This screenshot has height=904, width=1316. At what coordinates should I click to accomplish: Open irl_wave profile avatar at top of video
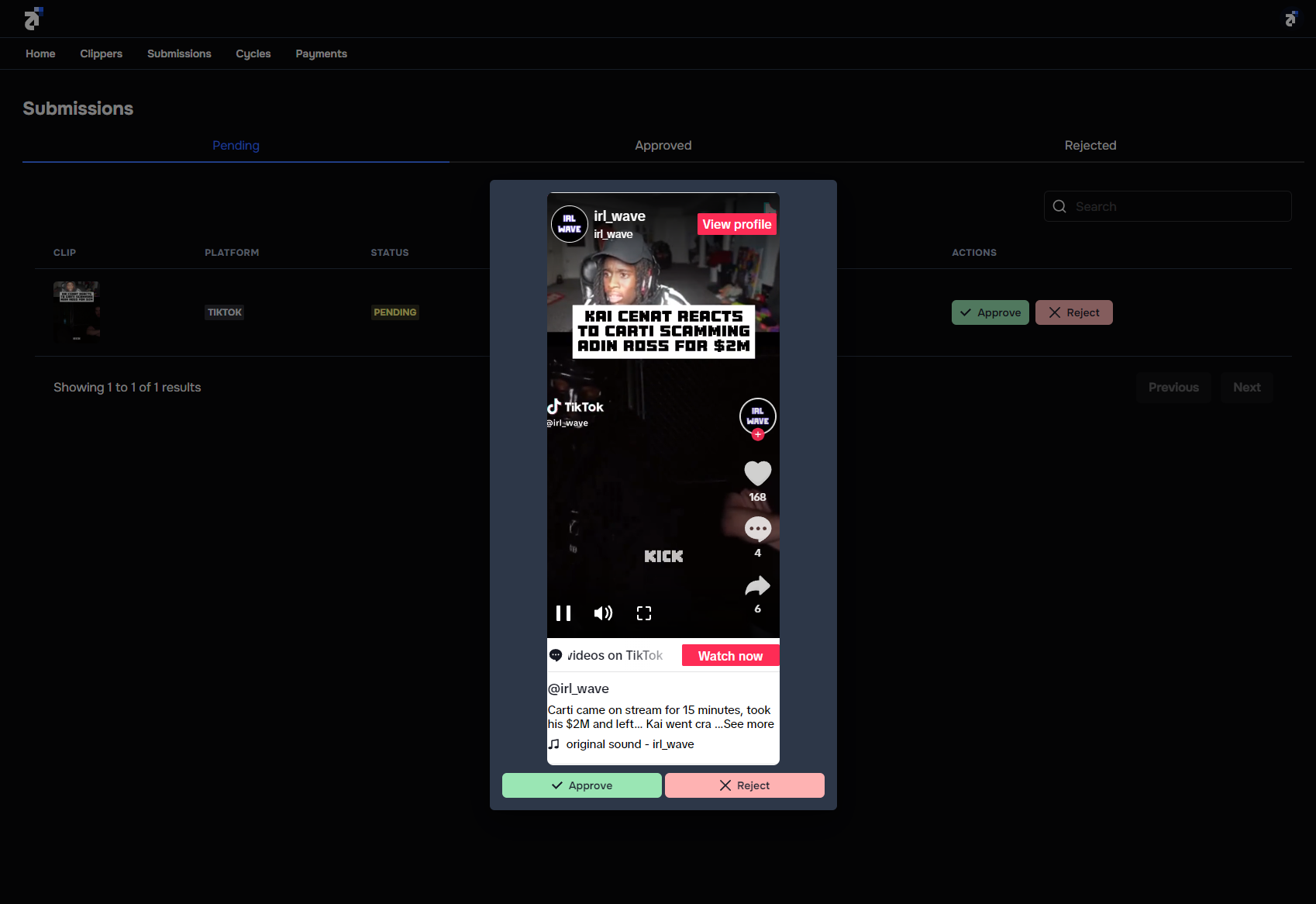tap(570, 224)
